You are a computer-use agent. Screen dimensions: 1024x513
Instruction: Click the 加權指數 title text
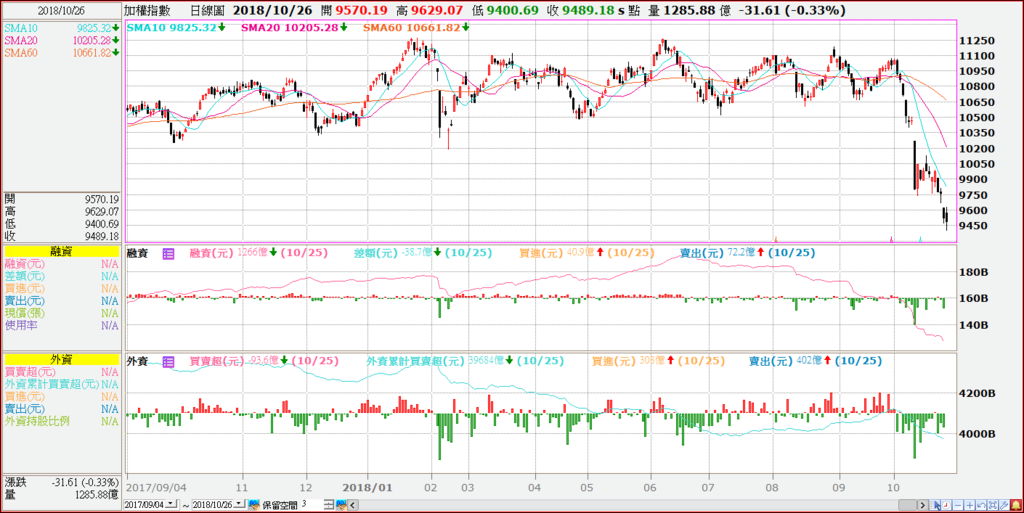coord(150,10)
